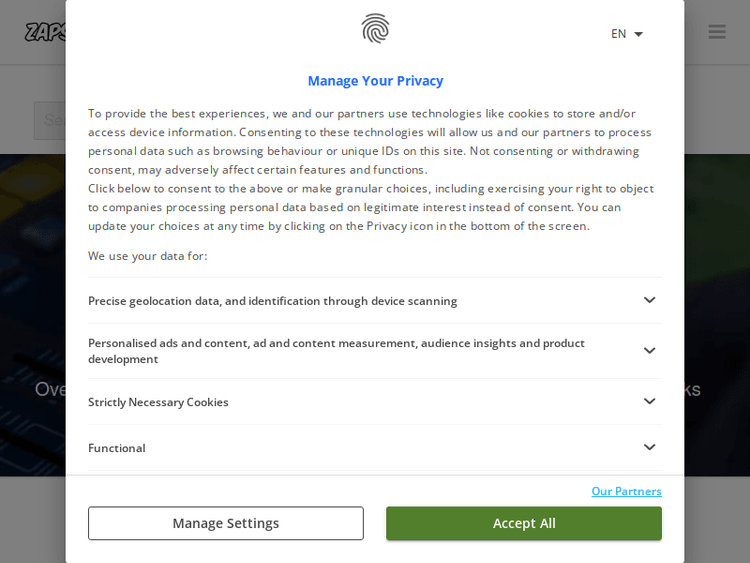The image size is (750, 563).
Task: Expand Precise geolocation data chevron
Action: click(x=649, y=300)
